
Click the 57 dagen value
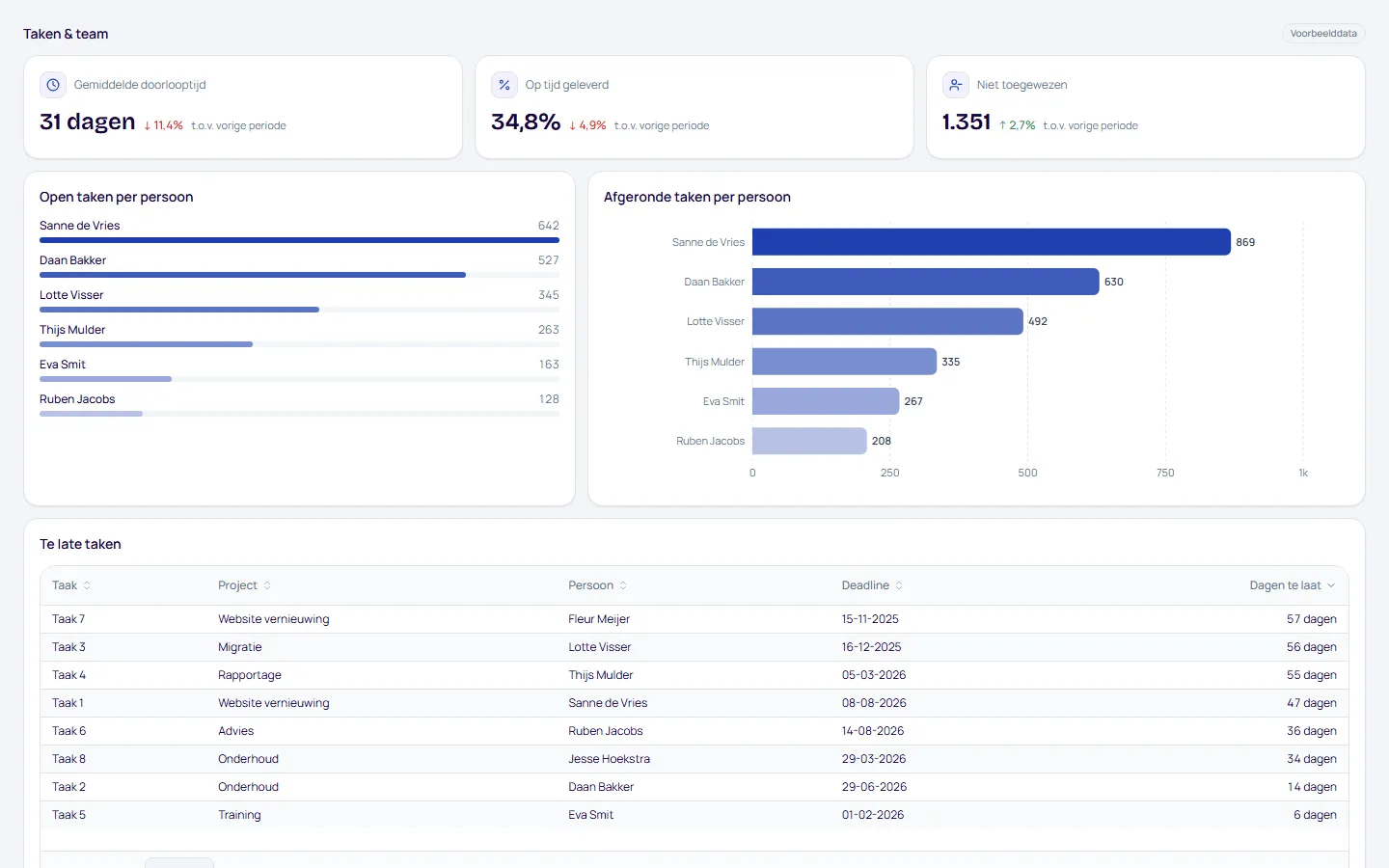(1312, 619)
